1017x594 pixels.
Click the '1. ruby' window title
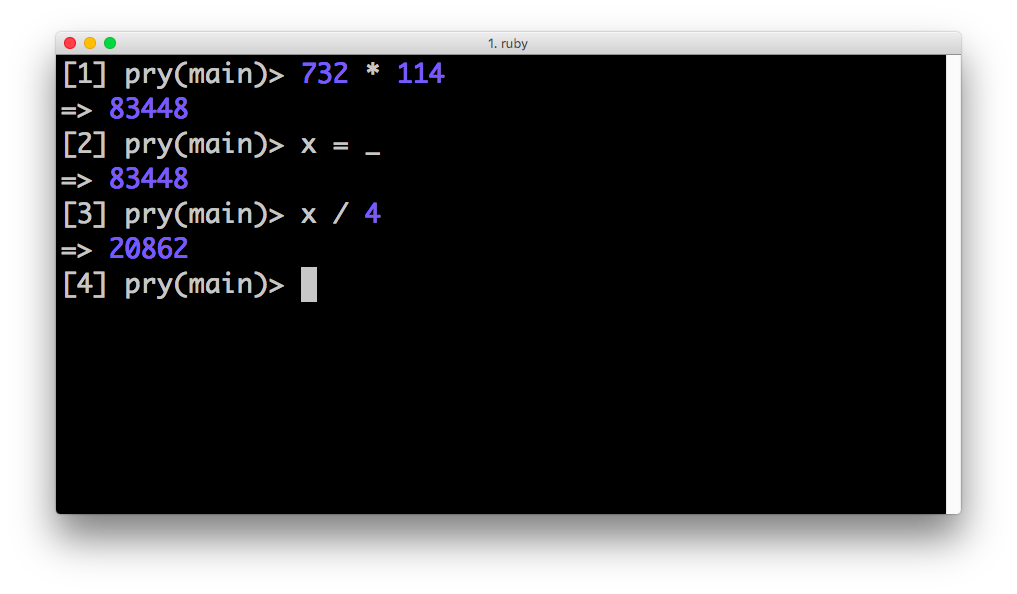click(x=508, y=43)
